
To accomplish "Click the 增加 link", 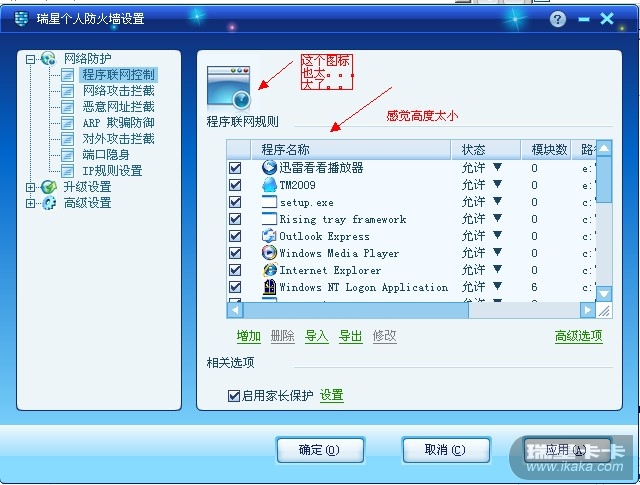I will click(x=249, y=336).
